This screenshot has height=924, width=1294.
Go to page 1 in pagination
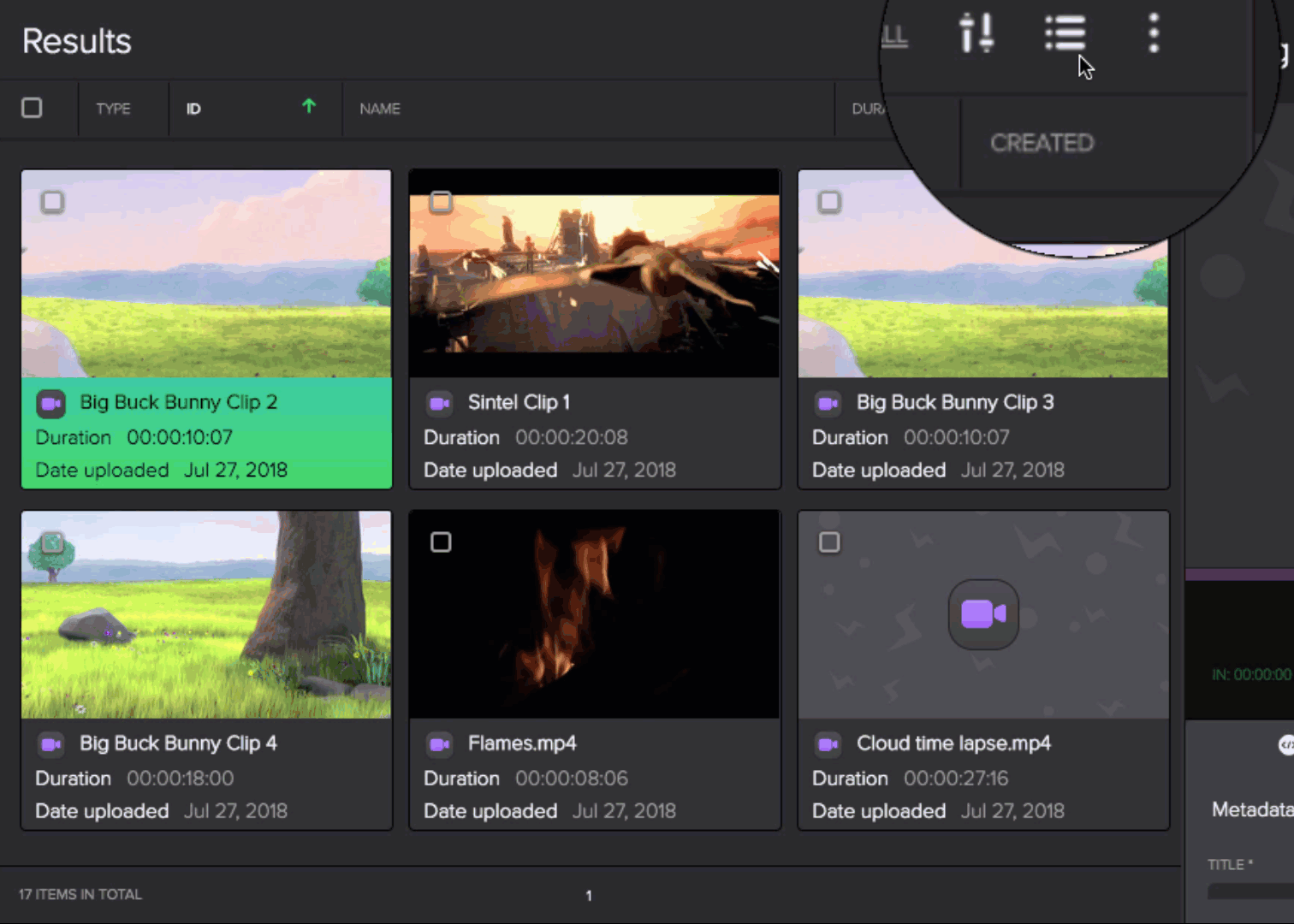pos(589,895)
